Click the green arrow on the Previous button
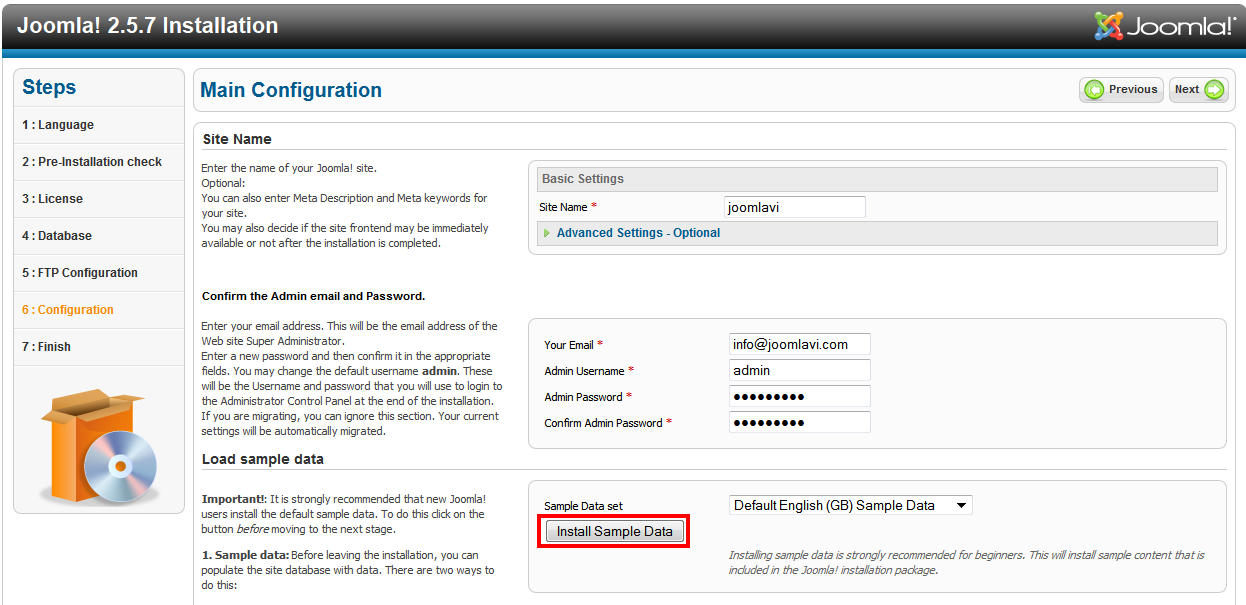Screen dimensions: 1246x605 1095,90
